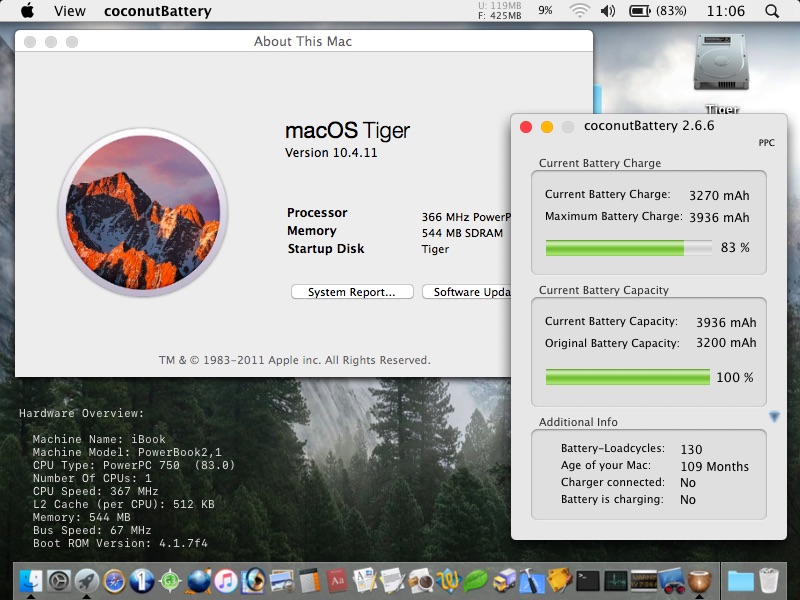
Task: Click the 'PPC' label in coconutBattery
Action: [x=766, y=143]
